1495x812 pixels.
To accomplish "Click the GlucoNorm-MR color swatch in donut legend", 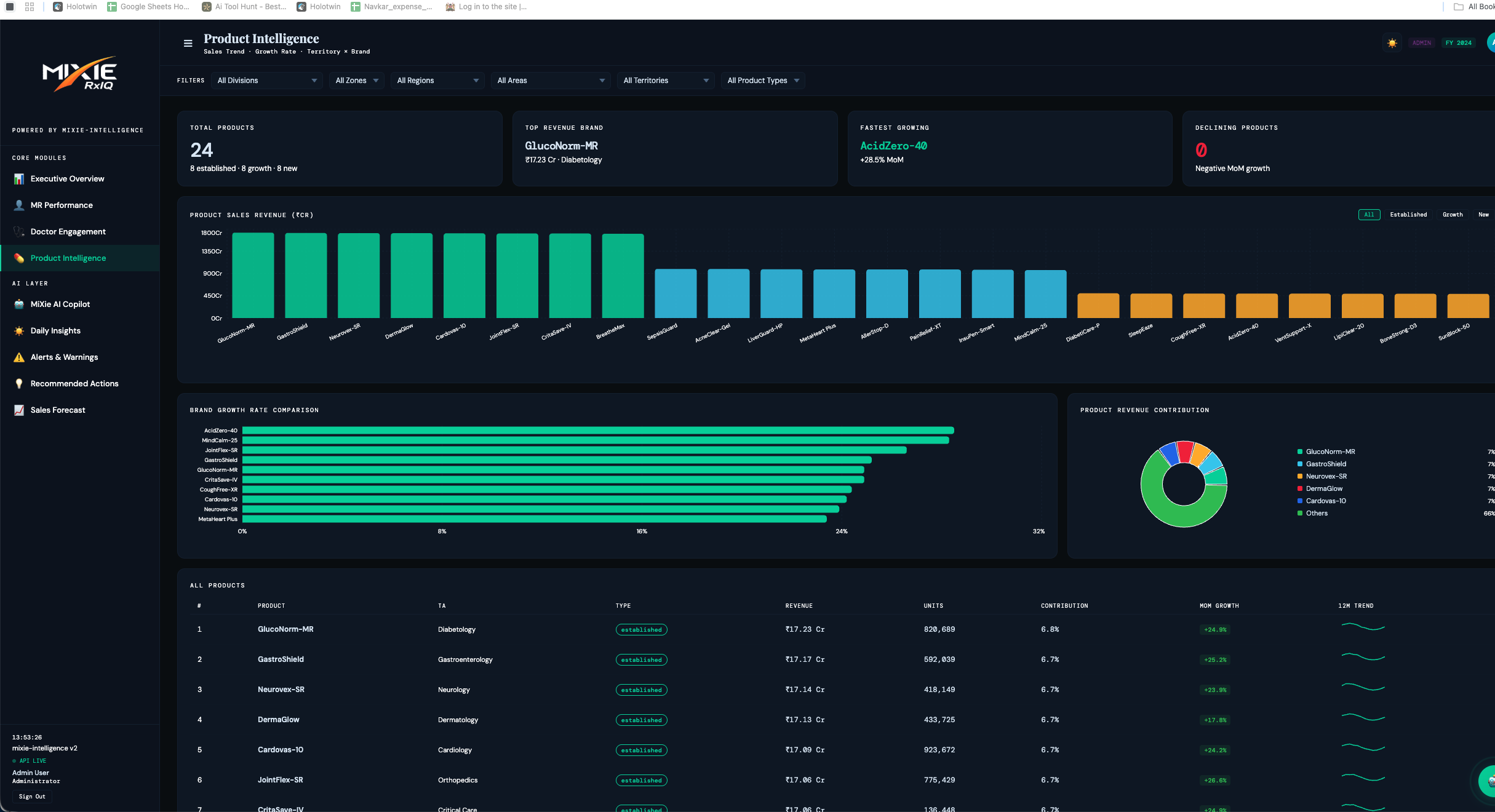I will (x=1299, y=451).
